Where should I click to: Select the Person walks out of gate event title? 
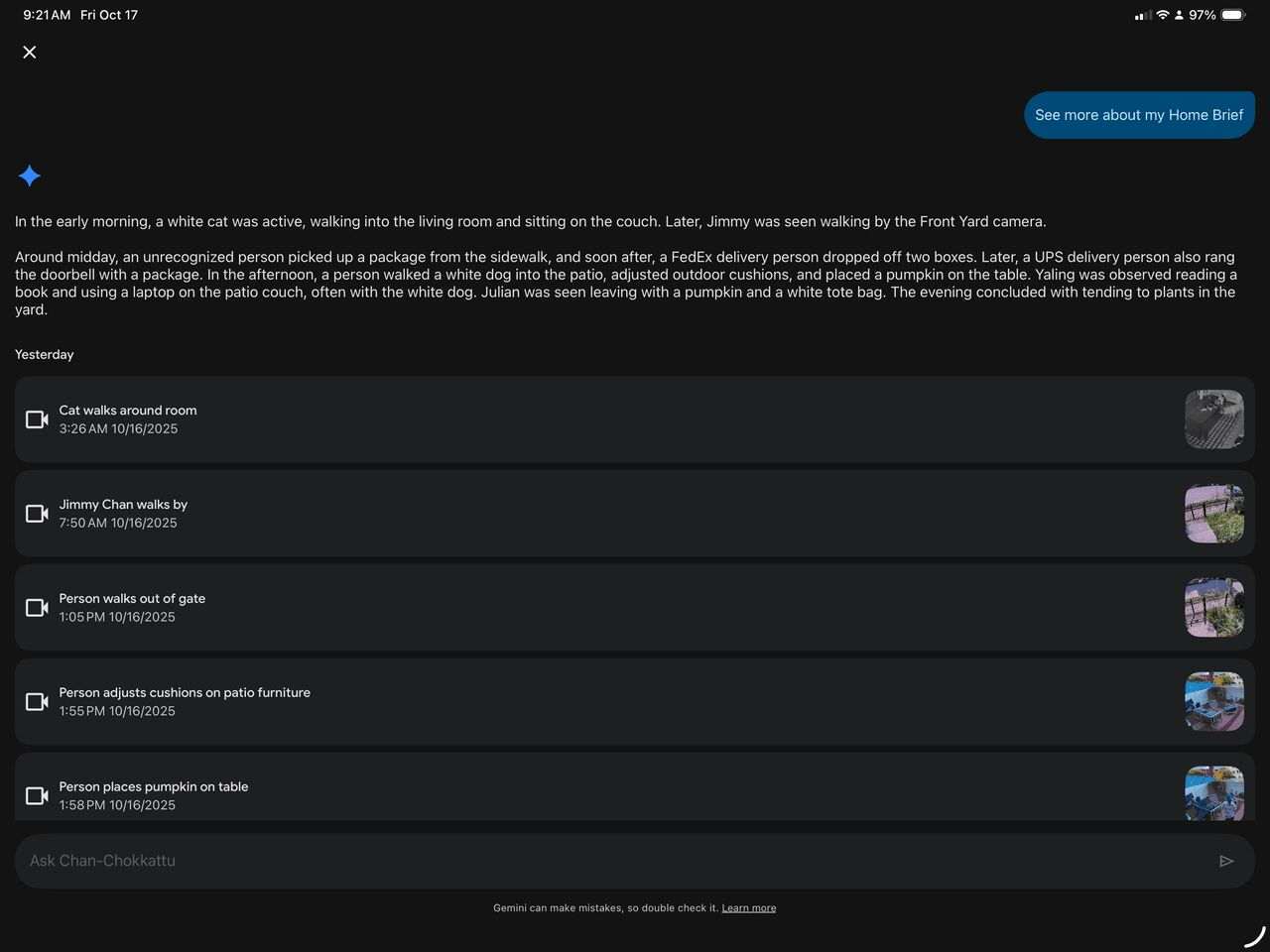click(132, 599)
